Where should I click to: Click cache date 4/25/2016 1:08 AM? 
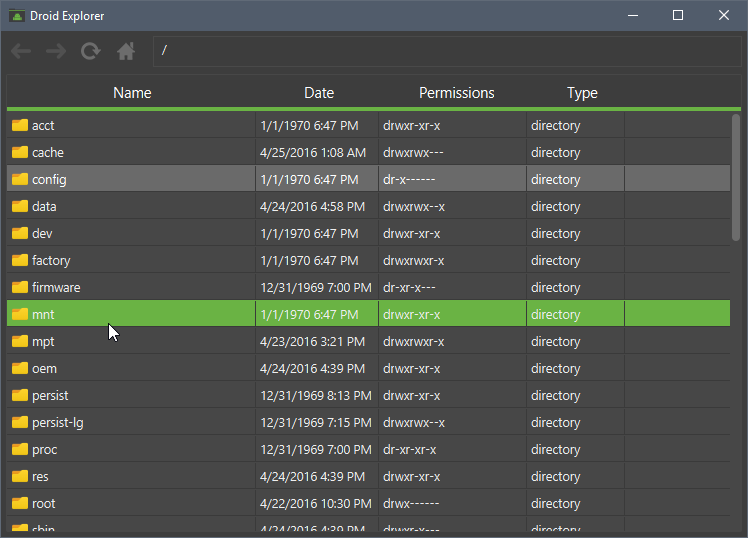pyautogui.click(x=313, y=153)
